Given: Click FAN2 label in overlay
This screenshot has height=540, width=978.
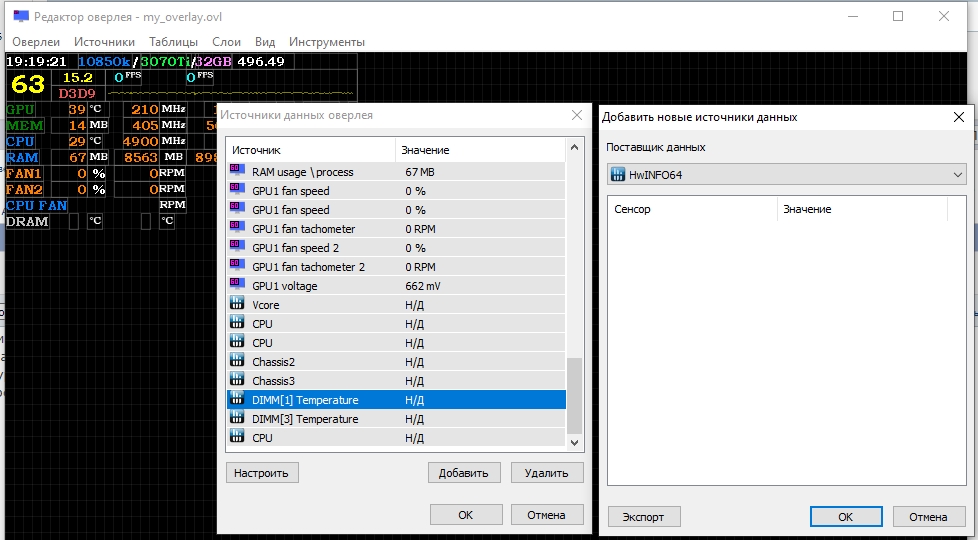Looking at the screenshot, I should [x=24, y=189].
